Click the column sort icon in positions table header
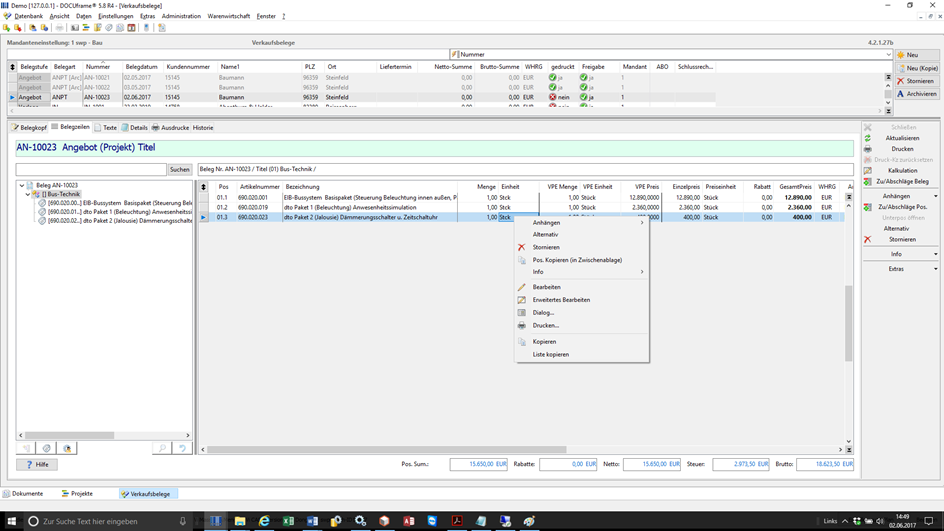 [x=203, y=187]
